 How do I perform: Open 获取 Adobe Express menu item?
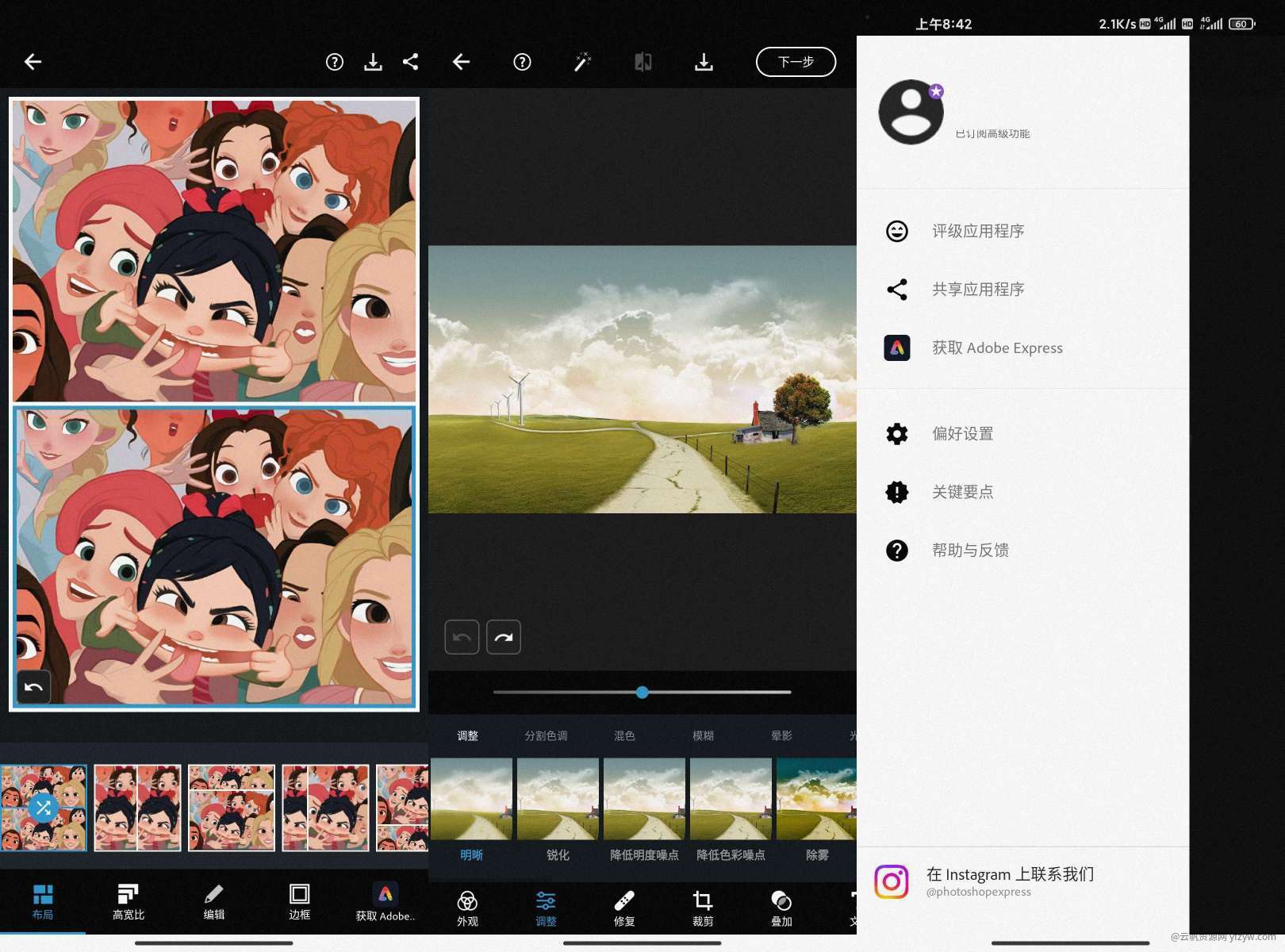click(1023, 347)
